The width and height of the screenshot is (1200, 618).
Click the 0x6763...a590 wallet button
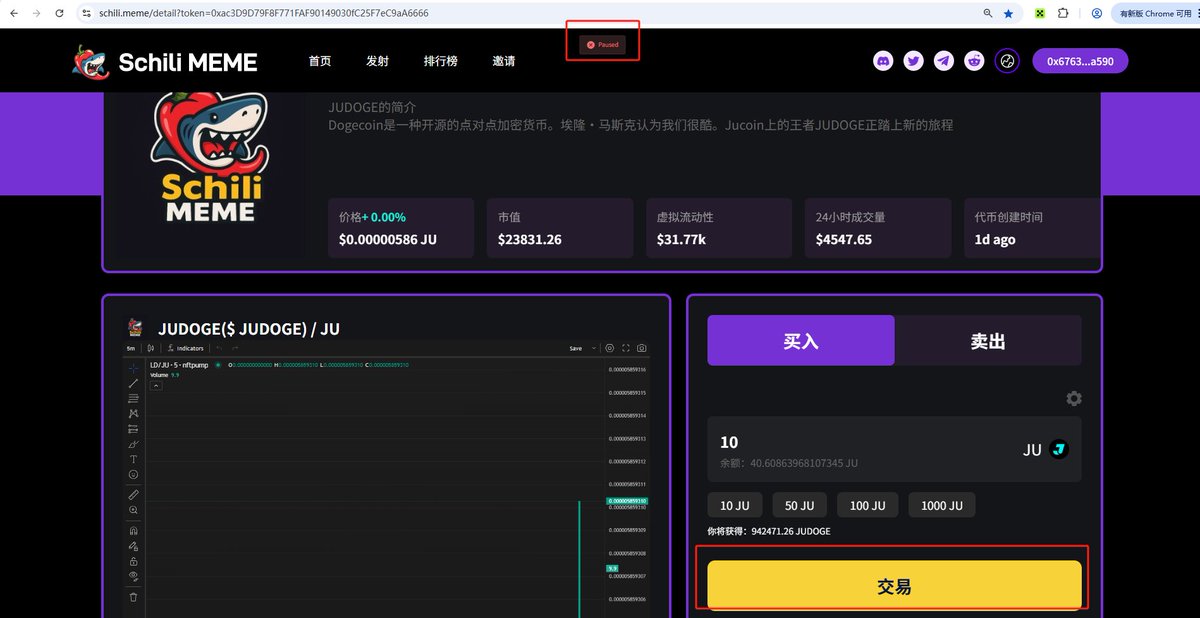click(1080, 61)
